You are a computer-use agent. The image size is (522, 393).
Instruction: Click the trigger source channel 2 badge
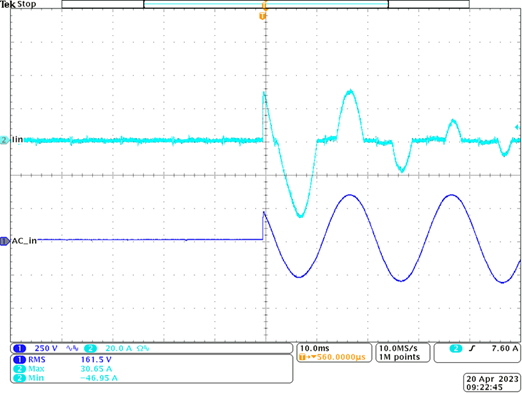[x=456, y=348]
